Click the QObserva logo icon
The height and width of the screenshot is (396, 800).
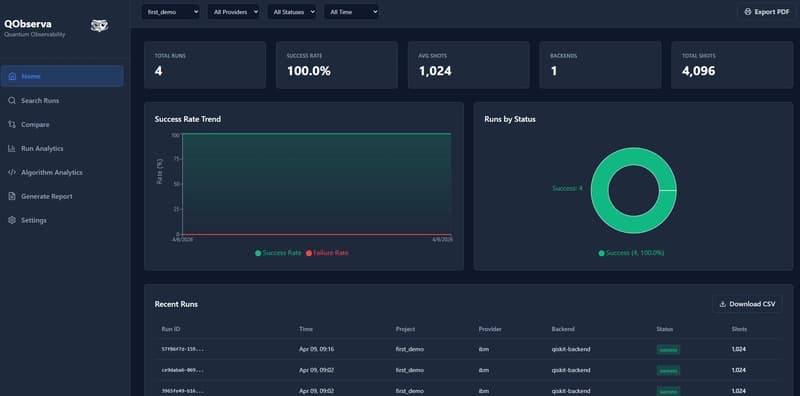tap(99, 26)
